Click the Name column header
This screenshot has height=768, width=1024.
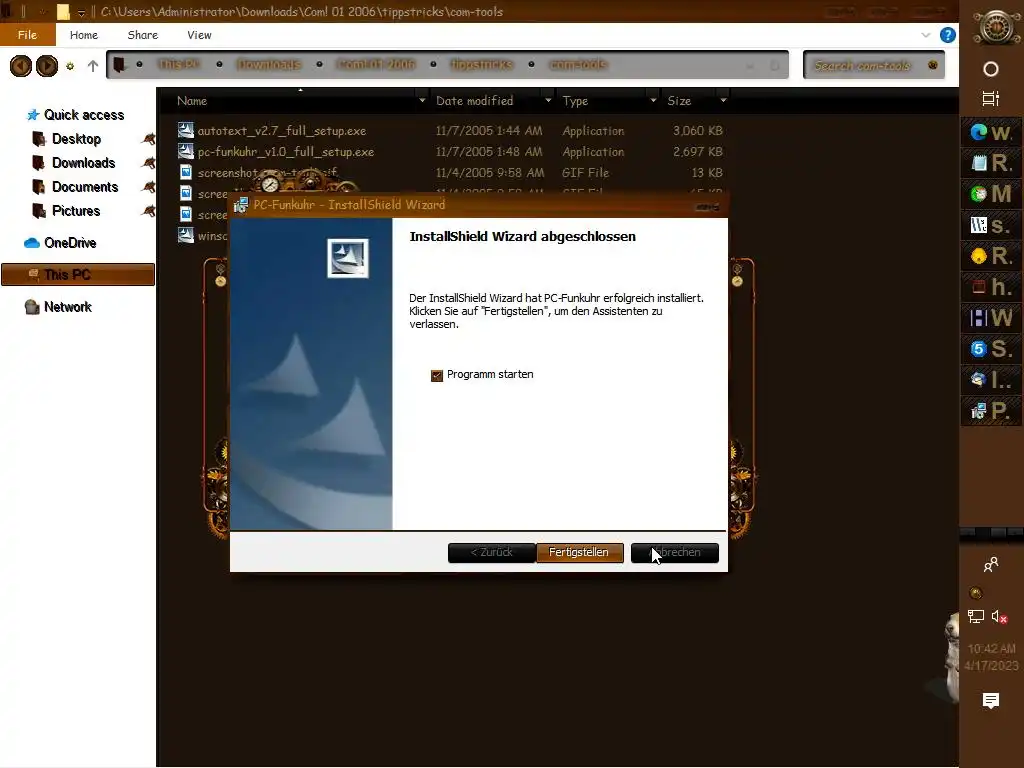pyautogui.click(x=192, y=101)
